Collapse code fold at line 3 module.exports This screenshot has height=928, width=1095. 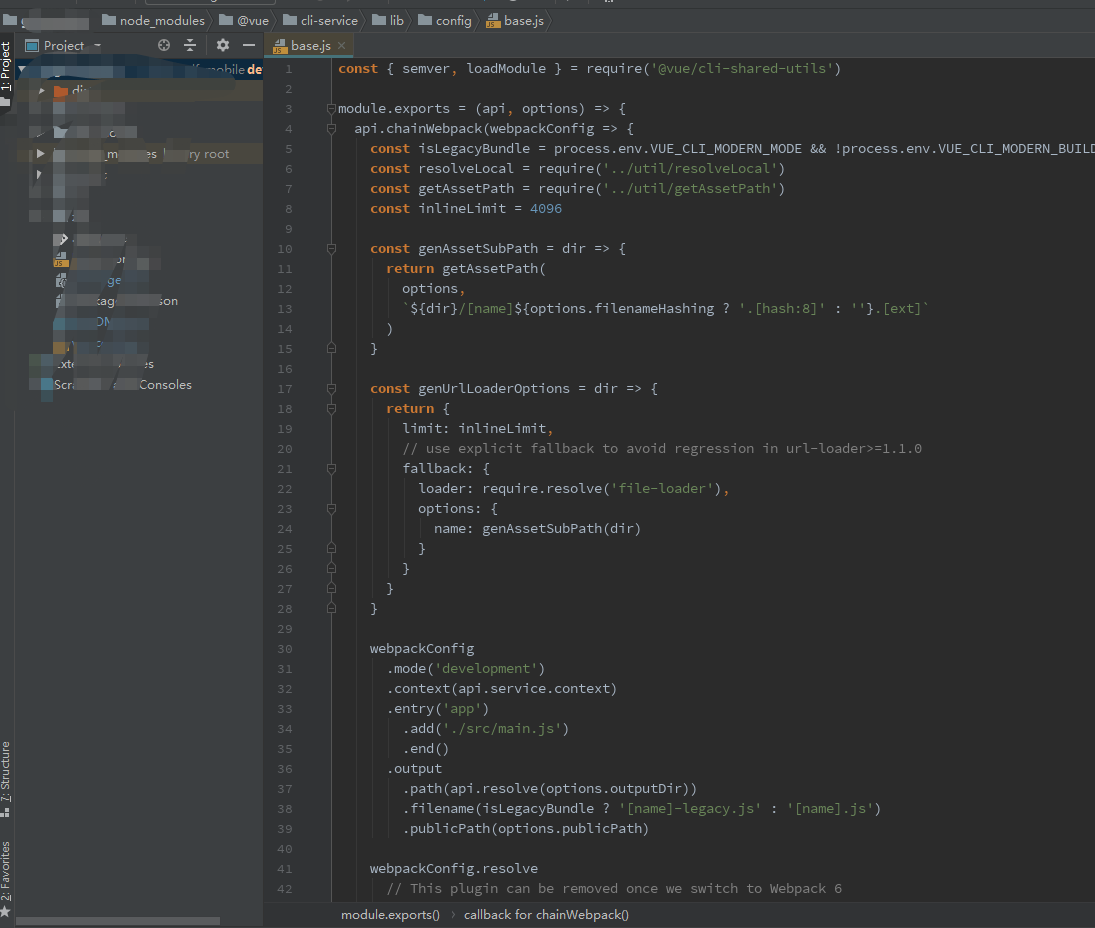click(332, 109)
